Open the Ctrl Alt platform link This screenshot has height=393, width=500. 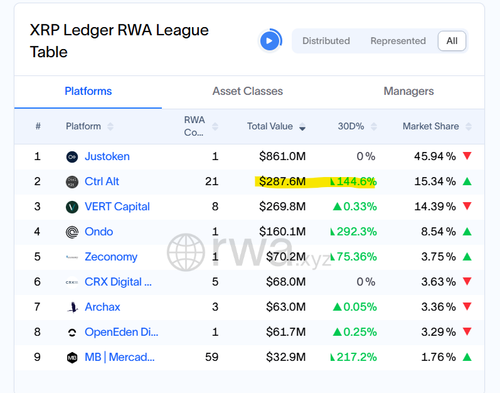click(102, 181)
